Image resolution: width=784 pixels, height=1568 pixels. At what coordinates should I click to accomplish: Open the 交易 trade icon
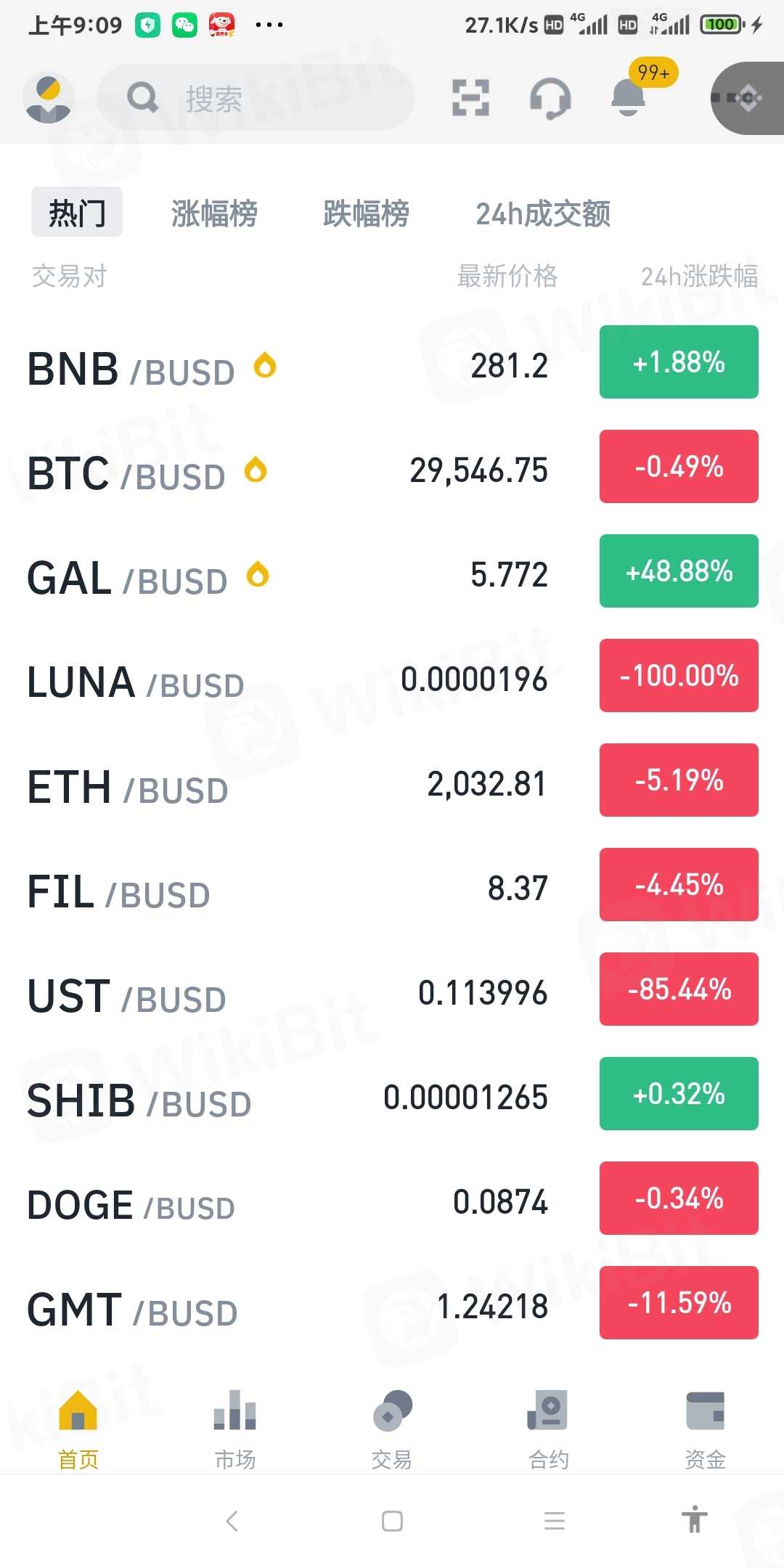[x=392, y=1412]
